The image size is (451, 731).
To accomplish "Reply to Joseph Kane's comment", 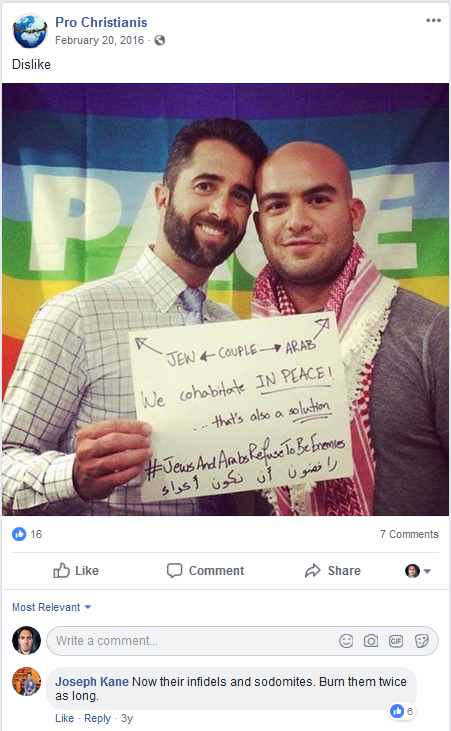I will (97, 718).
